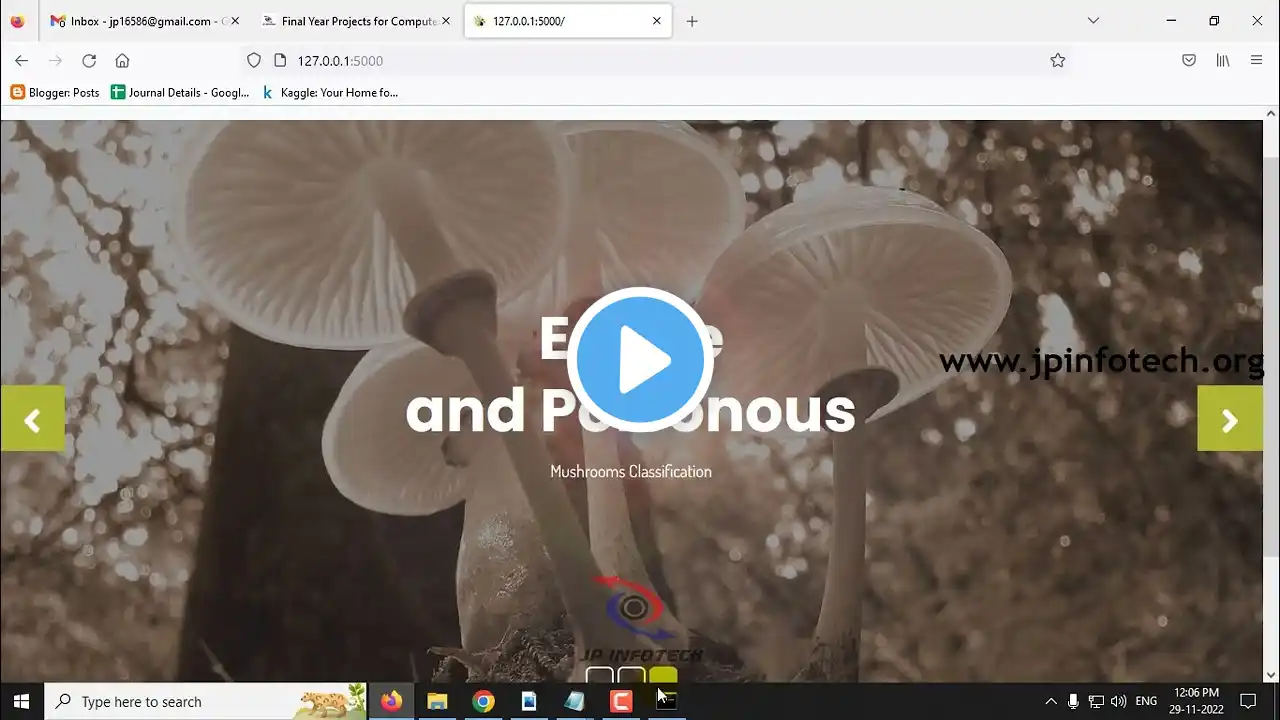Viewport: 1280px width, 720px height.
Task: Open the tracking protection shield
Action: tap(254, 61)
